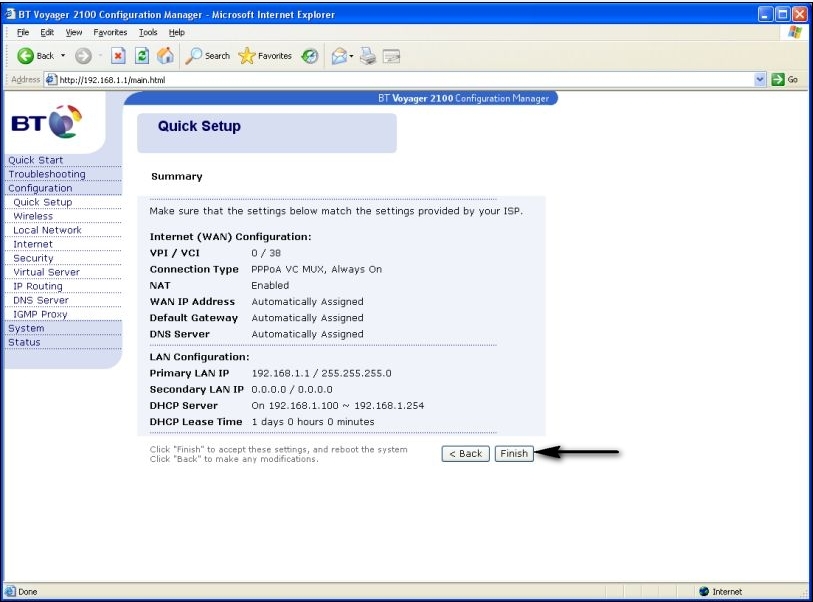Image resolution: width=813 pixels, height=602 pixels.
Task: Open the Edit menu
Action: click(x=47, y=32)
